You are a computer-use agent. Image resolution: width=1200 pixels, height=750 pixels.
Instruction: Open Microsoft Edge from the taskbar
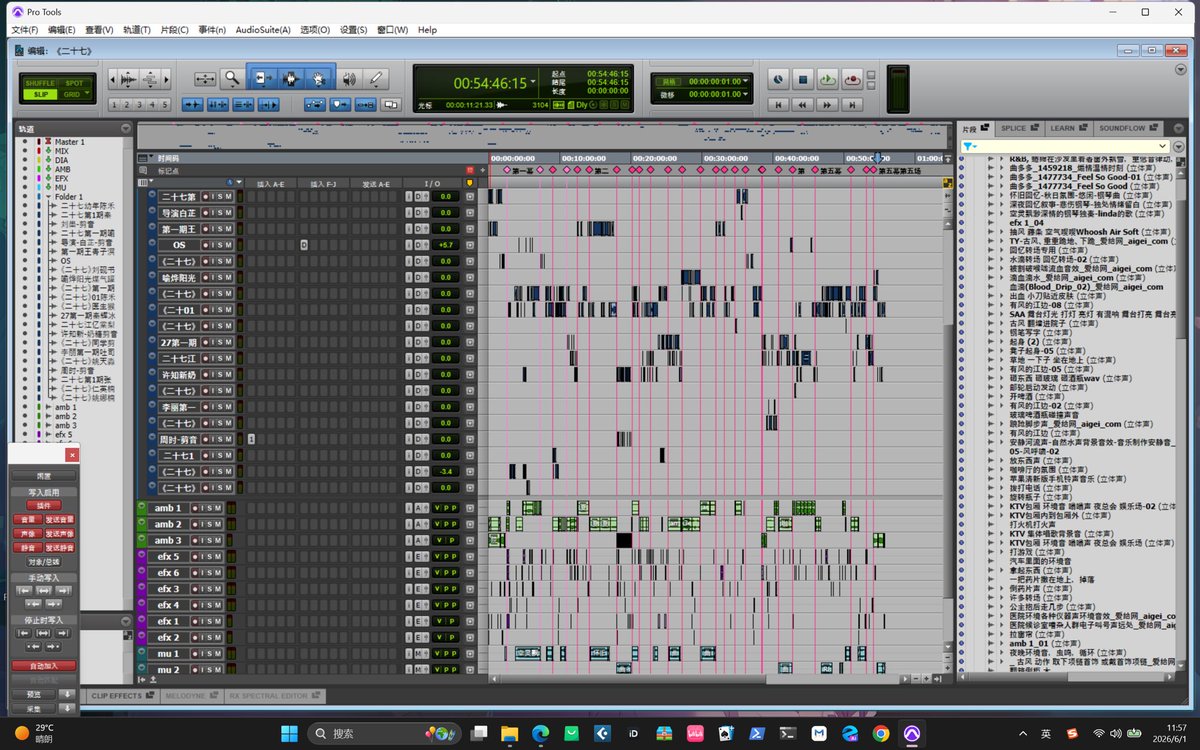pyautogui.click(x=540, y=734)
